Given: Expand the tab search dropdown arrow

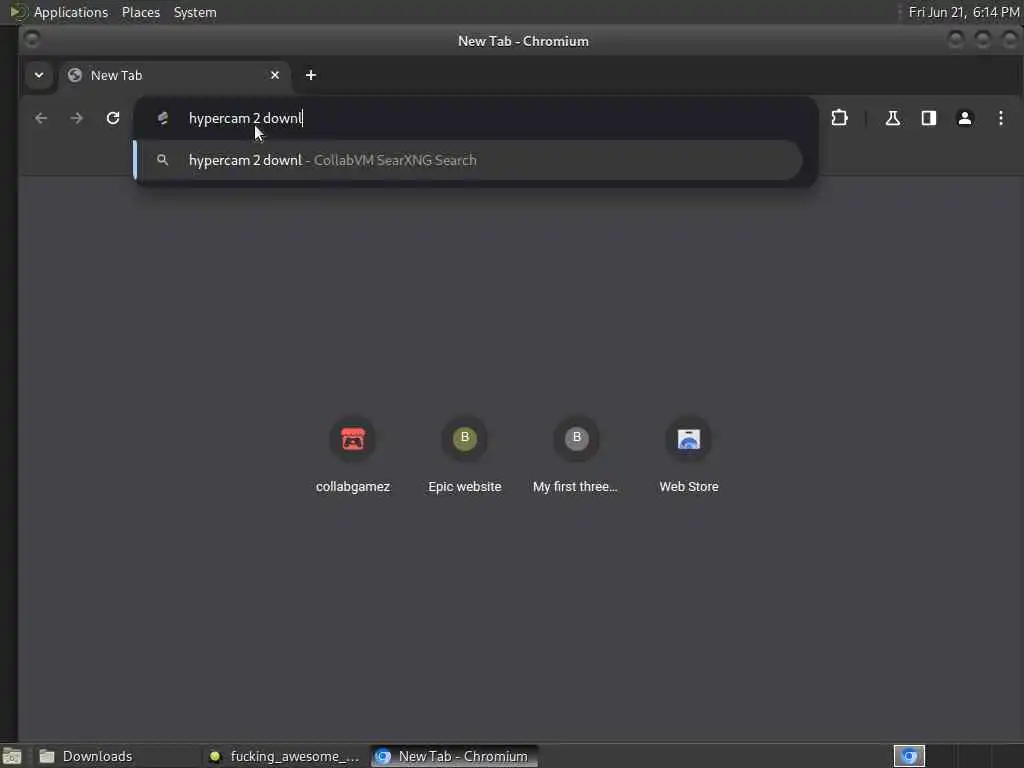Looking at the screenshot, I should 39,75.
